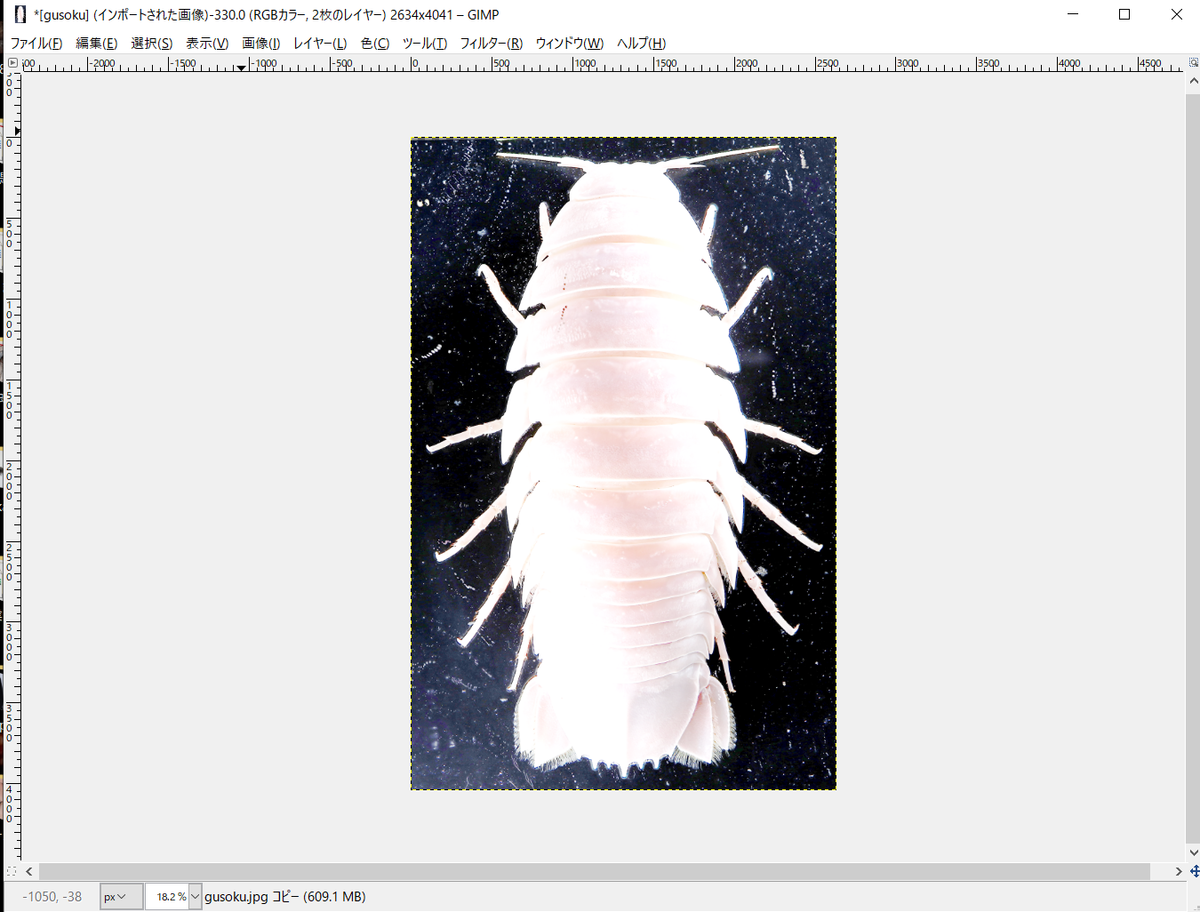Open the ファイル(F) menu
Screen dimensions: 1200x912
pyautogui.click(x=36, y=44)
